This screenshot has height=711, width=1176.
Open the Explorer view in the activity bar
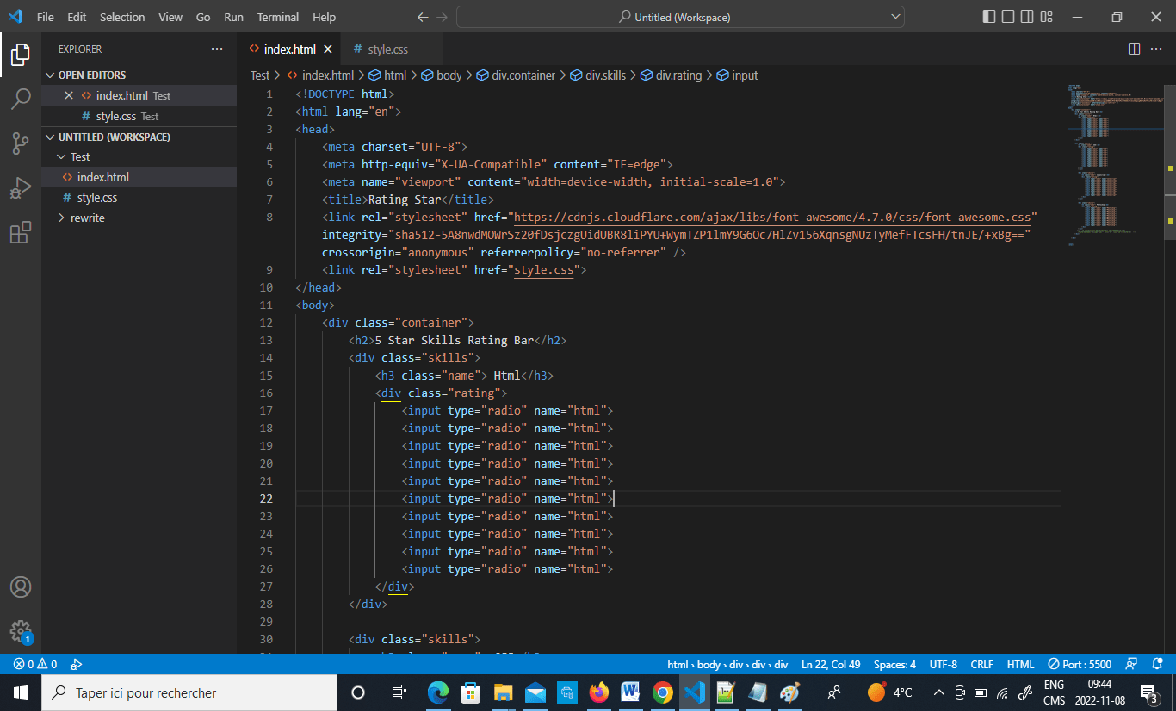point(20,54)
